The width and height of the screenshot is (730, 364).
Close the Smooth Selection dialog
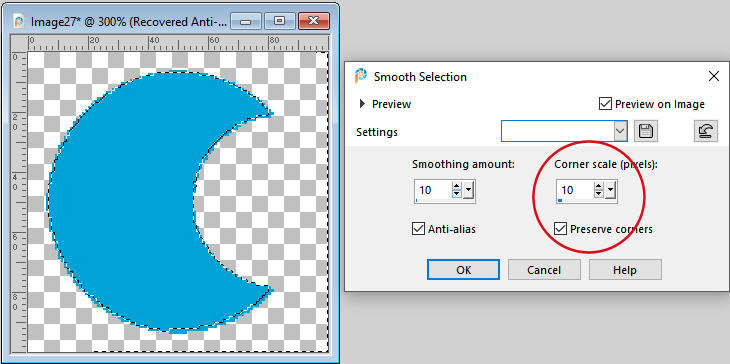point(713,77)
